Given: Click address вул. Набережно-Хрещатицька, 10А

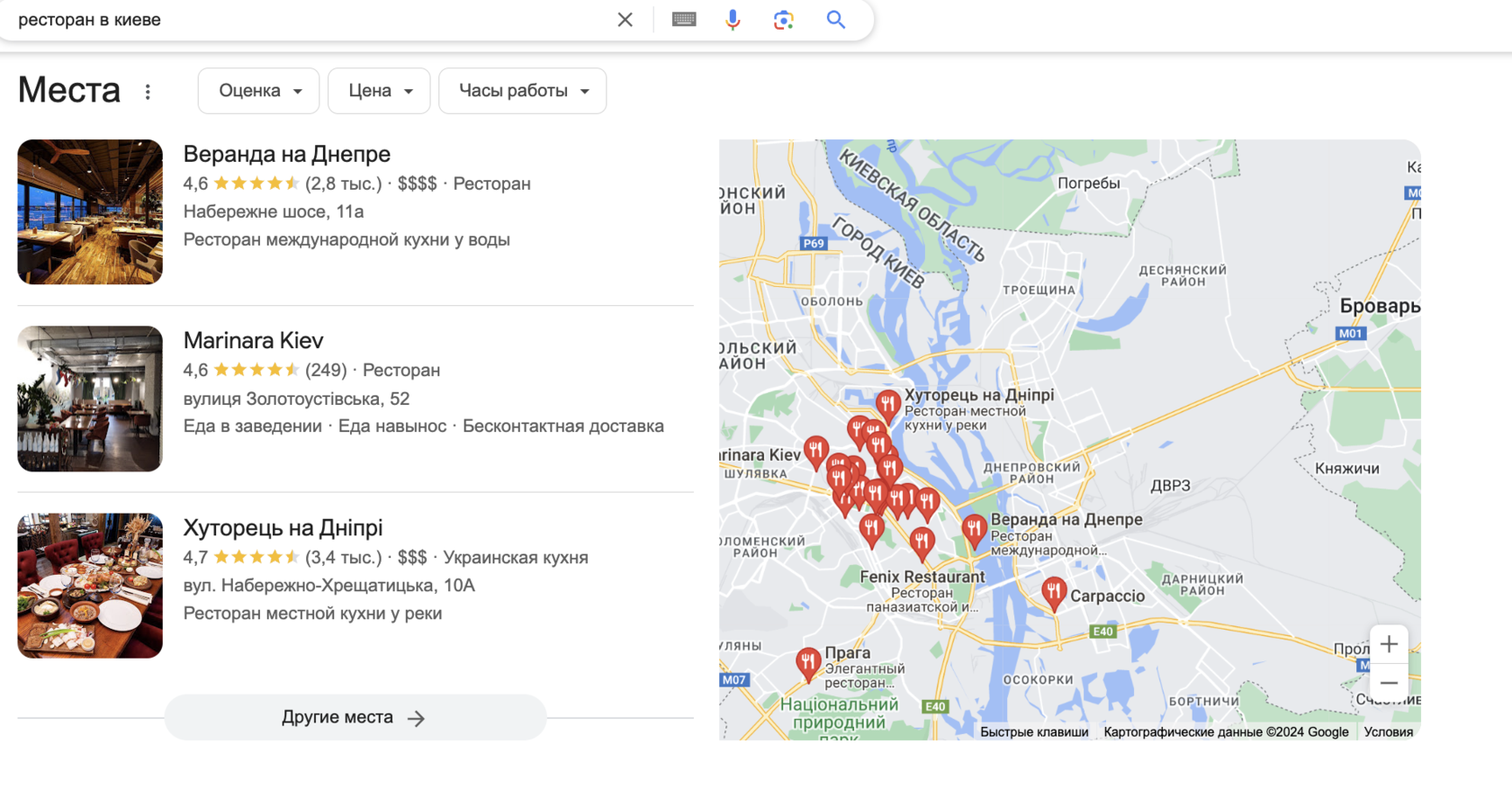Looking at the screenshot, I should click(329, 586).
